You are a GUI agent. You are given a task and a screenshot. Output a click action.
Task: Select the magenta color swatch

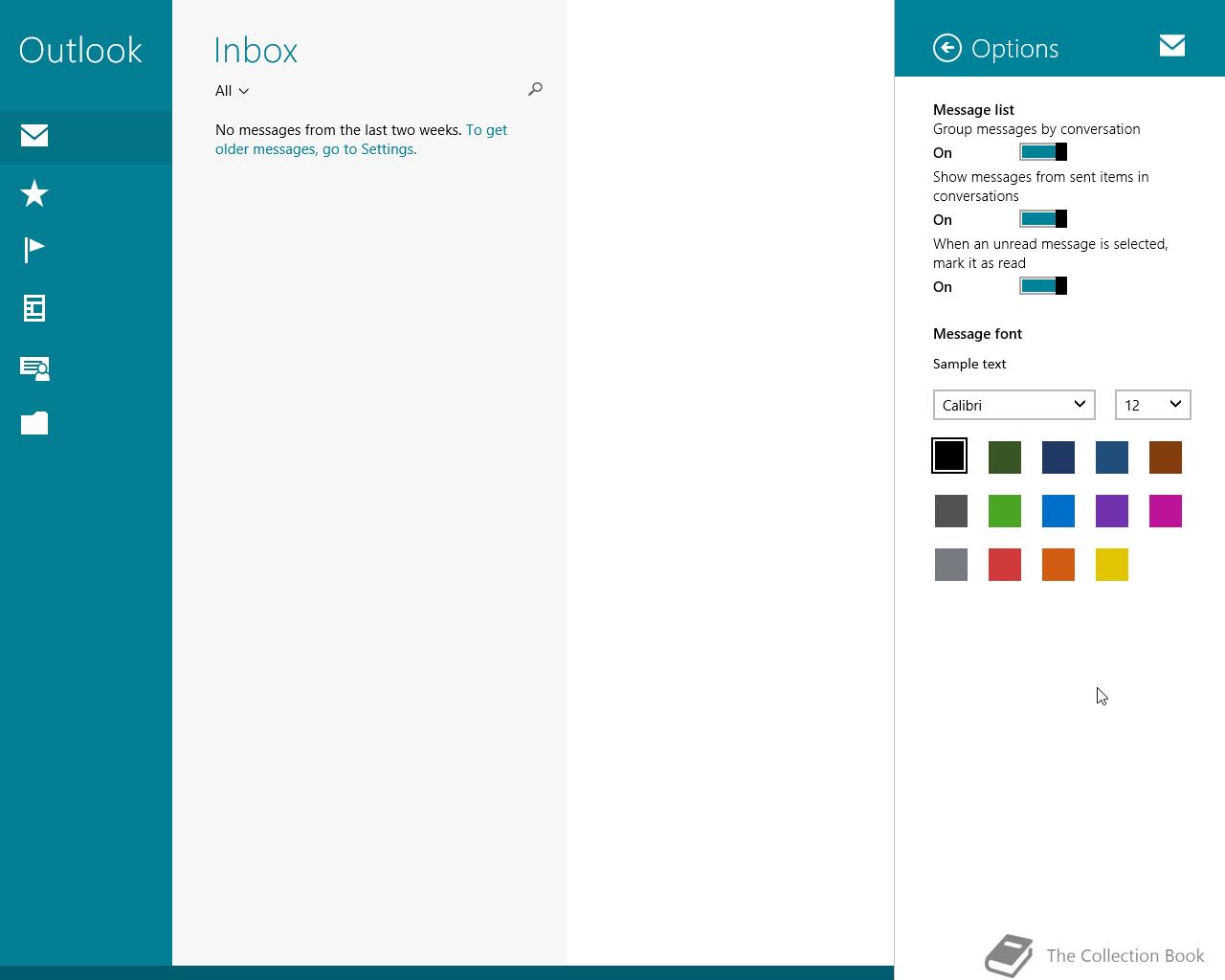[x=1166, y=511]
